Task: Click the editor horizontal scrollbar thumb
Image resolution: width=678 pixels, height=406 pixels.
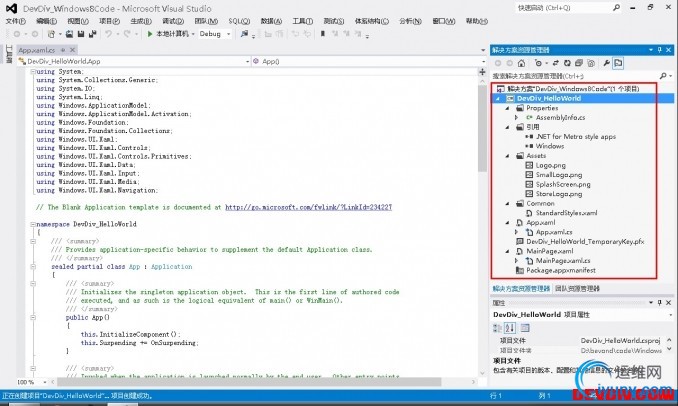Action: pyautogui.click(x=249, y=382)
